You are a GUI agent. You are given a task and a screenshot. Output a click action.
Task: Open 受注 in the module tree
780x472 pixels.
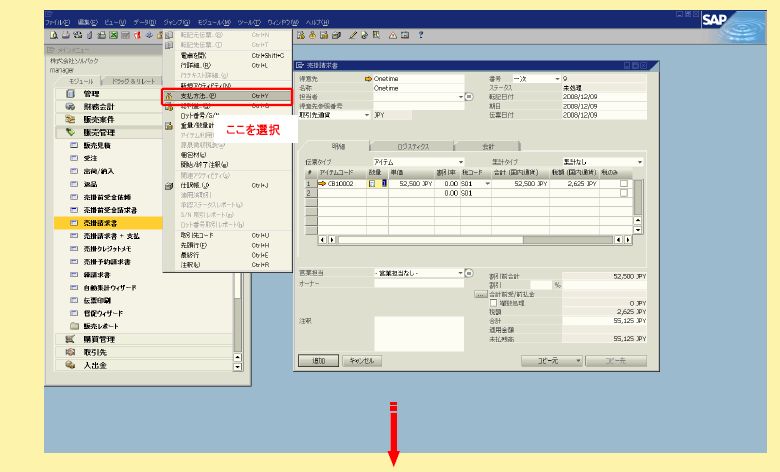click(x=90, y=158)
